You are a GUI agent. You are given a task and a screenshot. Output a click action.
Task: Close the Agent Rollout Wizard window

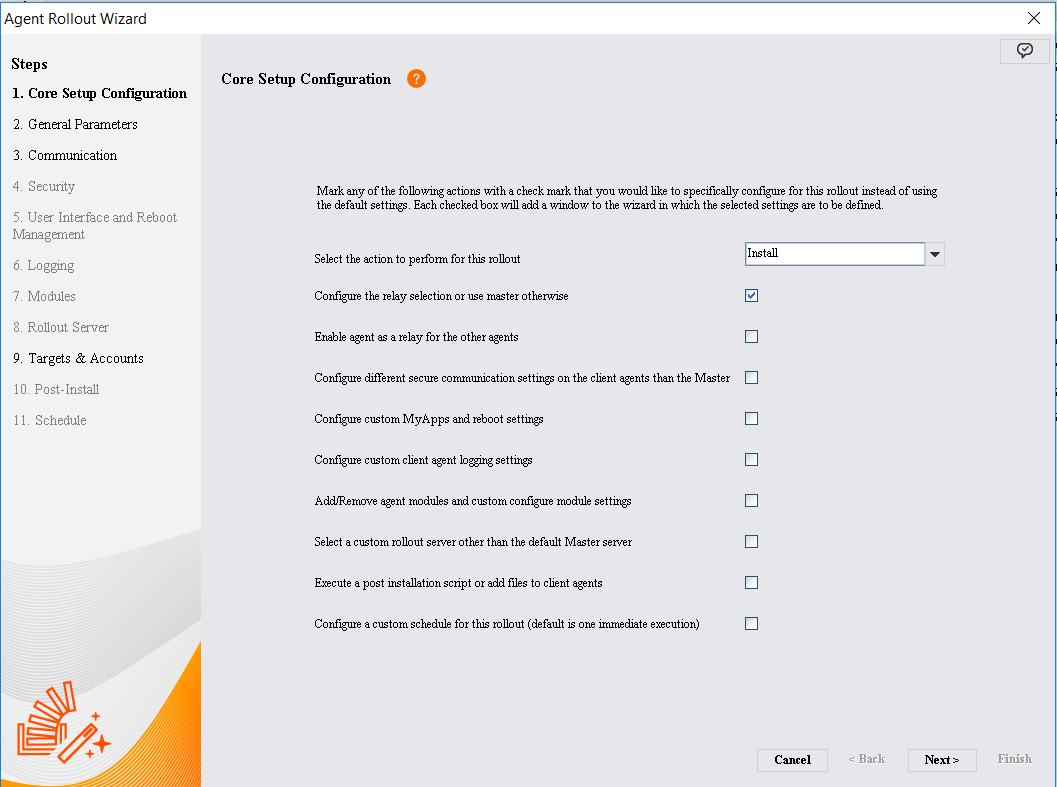tap(1033, 18)
